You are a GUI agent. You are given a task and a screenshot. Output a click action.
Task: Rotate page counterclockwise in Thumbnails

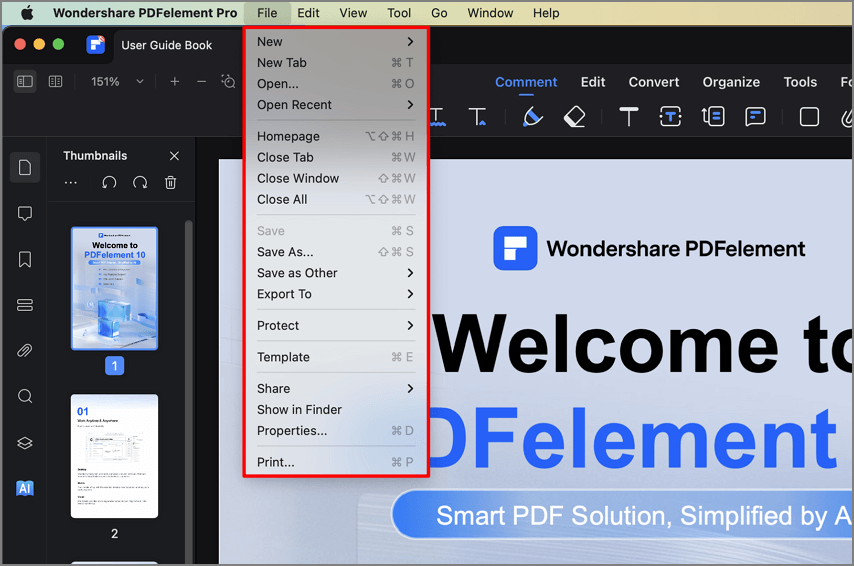coord(109,182)
